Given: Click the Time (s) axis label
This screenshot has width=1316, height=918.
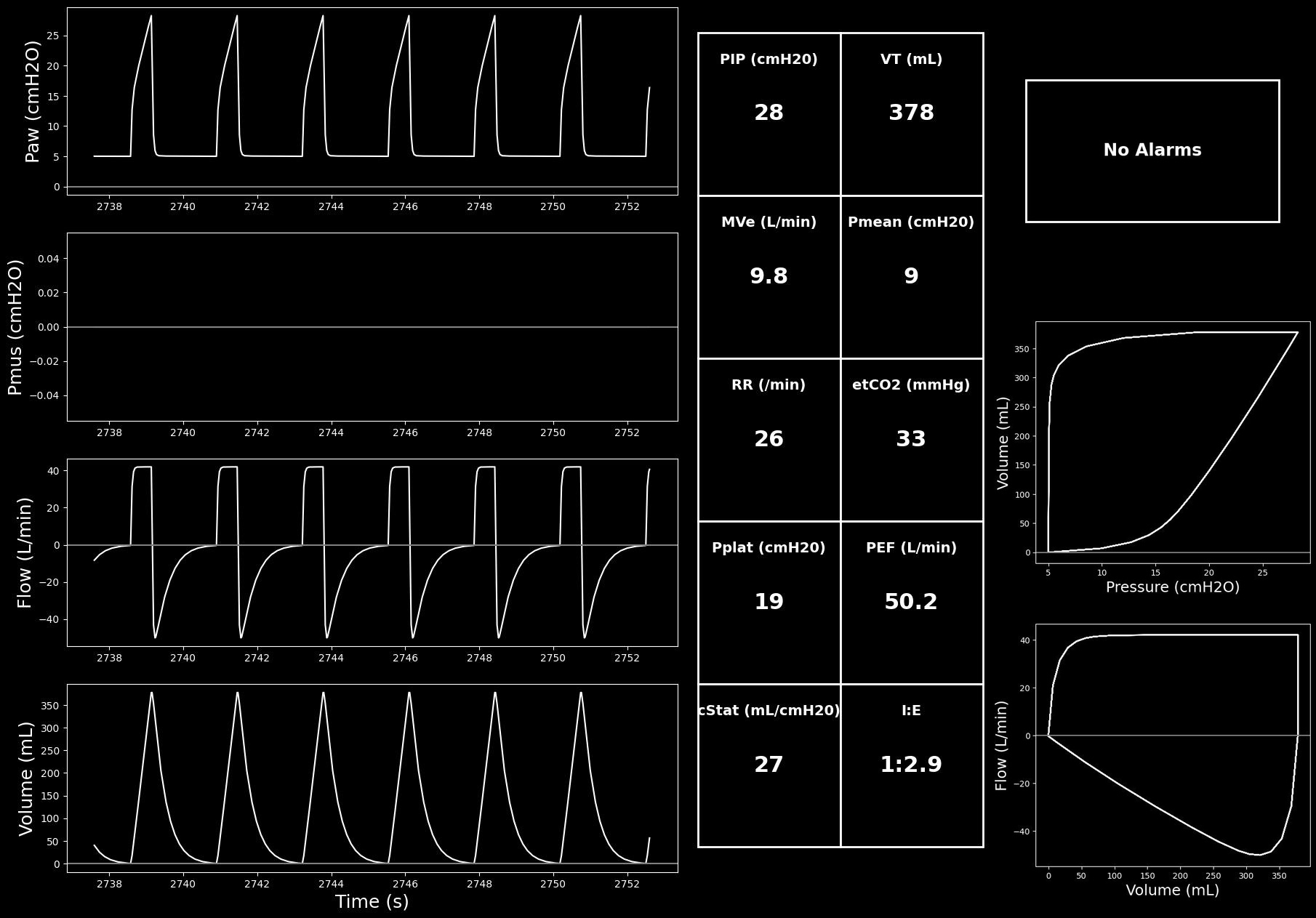Looking at the screenshot, I should tap(372, 902).
